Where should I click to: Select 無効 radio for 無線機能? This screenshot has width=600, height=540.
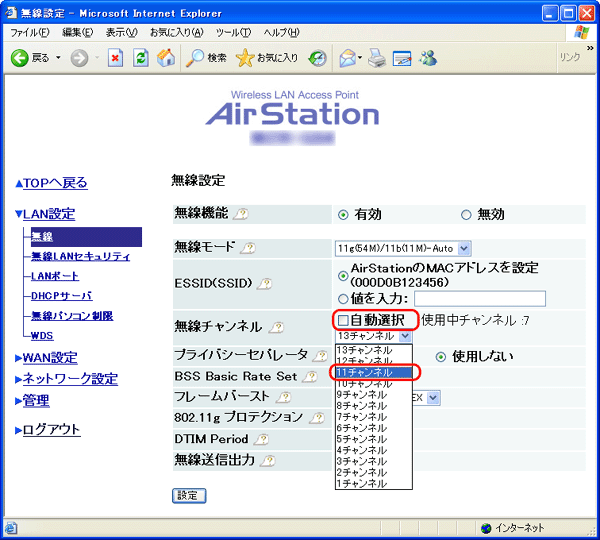466,215
